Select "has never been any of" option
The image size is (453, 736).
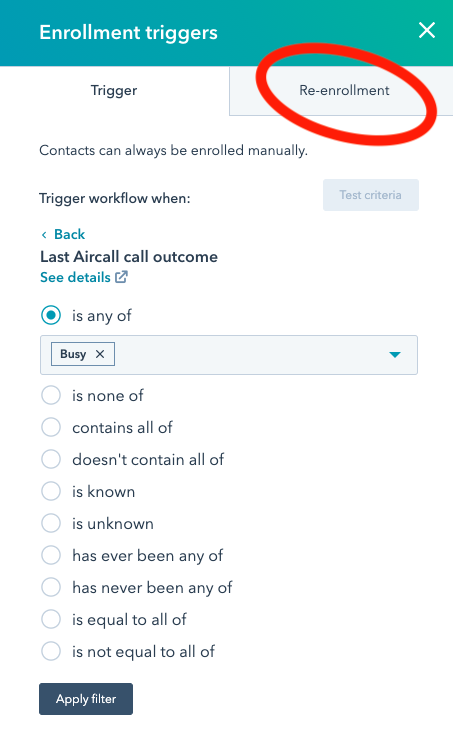[51, 587]
